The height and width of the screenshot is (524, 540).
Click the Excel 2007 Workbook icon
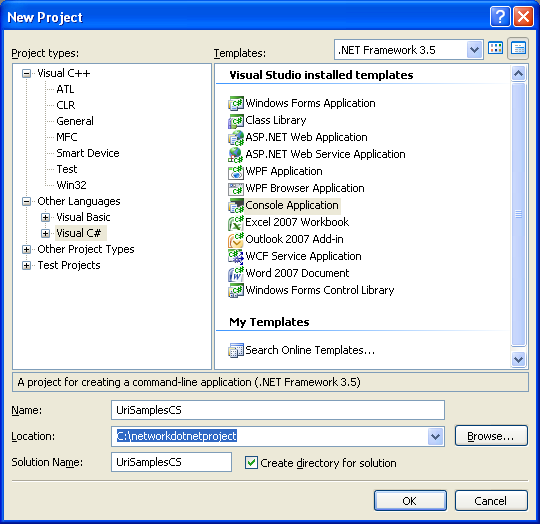236,222
